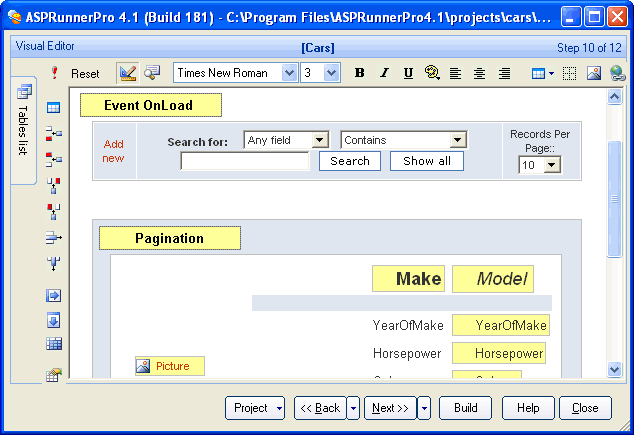Select the Event OnLoad element
This screenshot has width=634, height=436.
[151, 105]
